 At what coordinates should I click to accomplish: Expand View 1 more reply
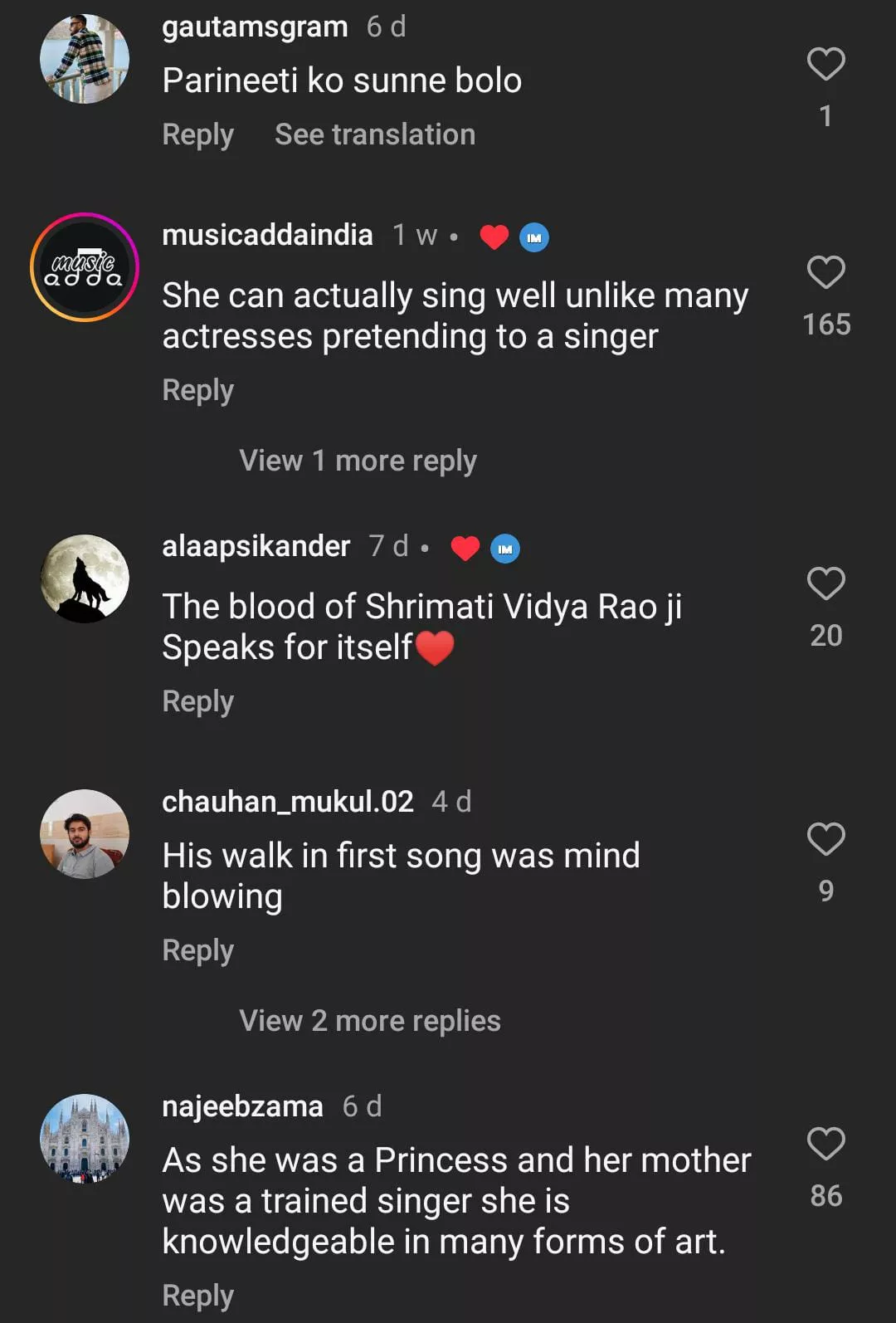pyautogui.click(x=358, y=461)
